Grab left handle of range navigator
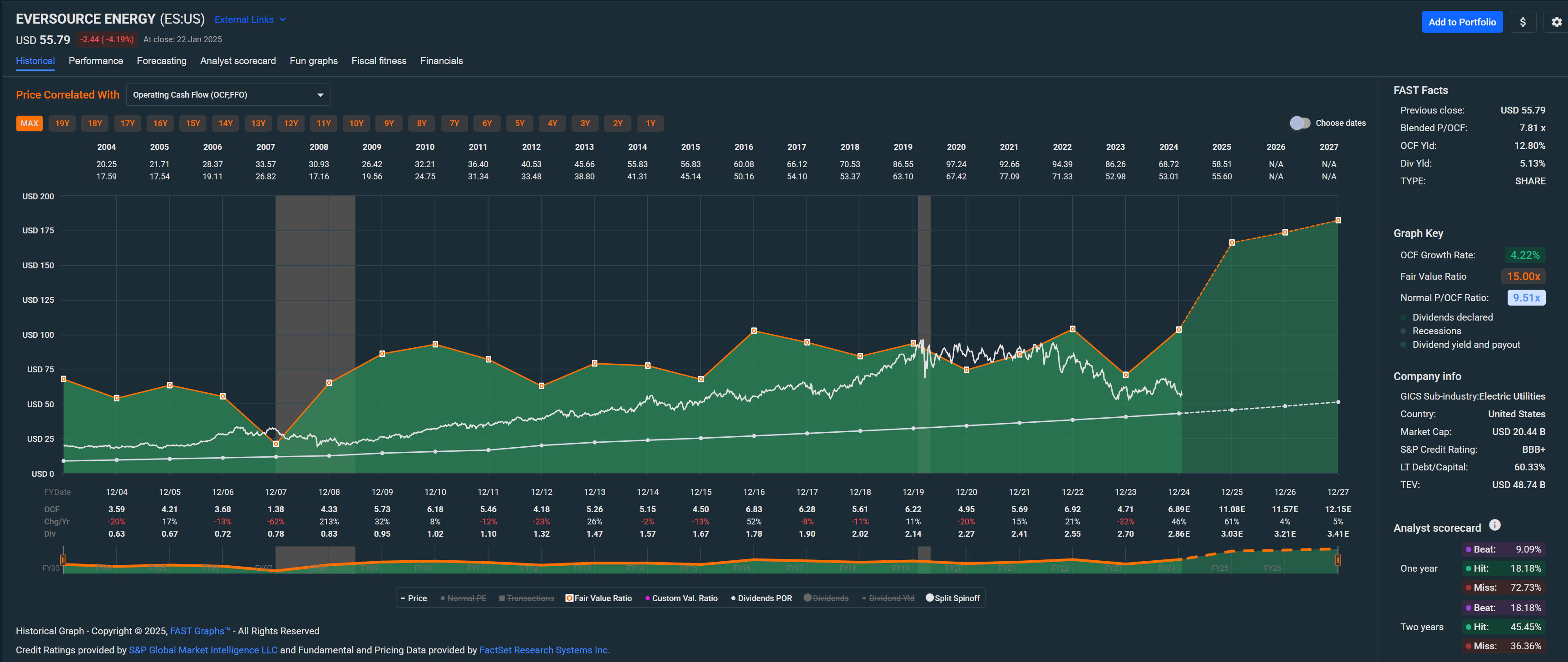The width and height of the screenshot is (1568, 662). (63, 559)
